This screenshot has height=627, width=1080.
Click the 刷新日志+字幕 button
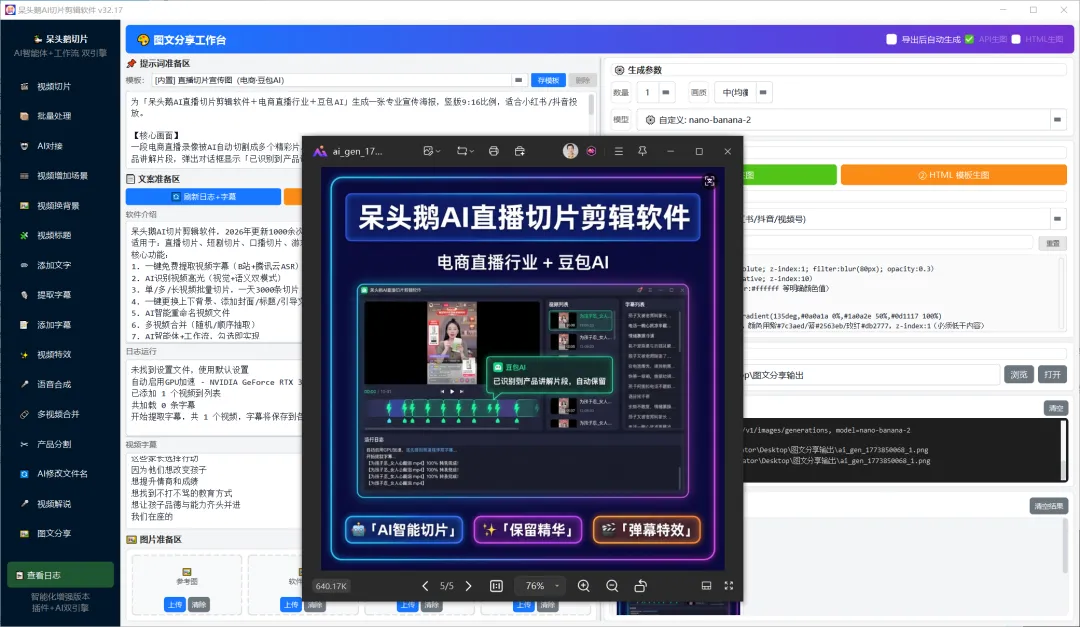203,197
